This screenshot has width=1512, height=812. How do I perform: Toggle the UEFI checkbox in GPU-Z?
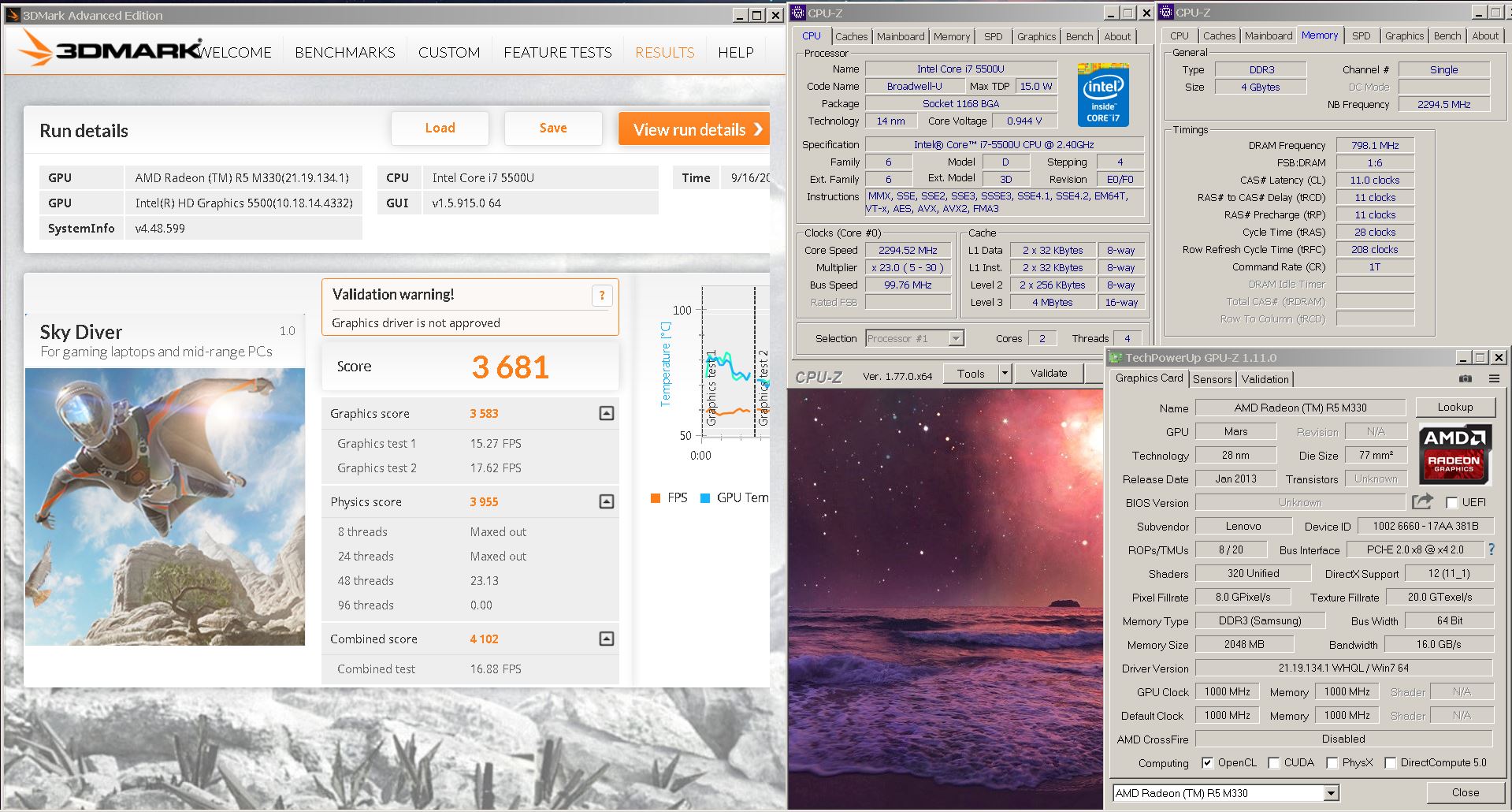1451,502
